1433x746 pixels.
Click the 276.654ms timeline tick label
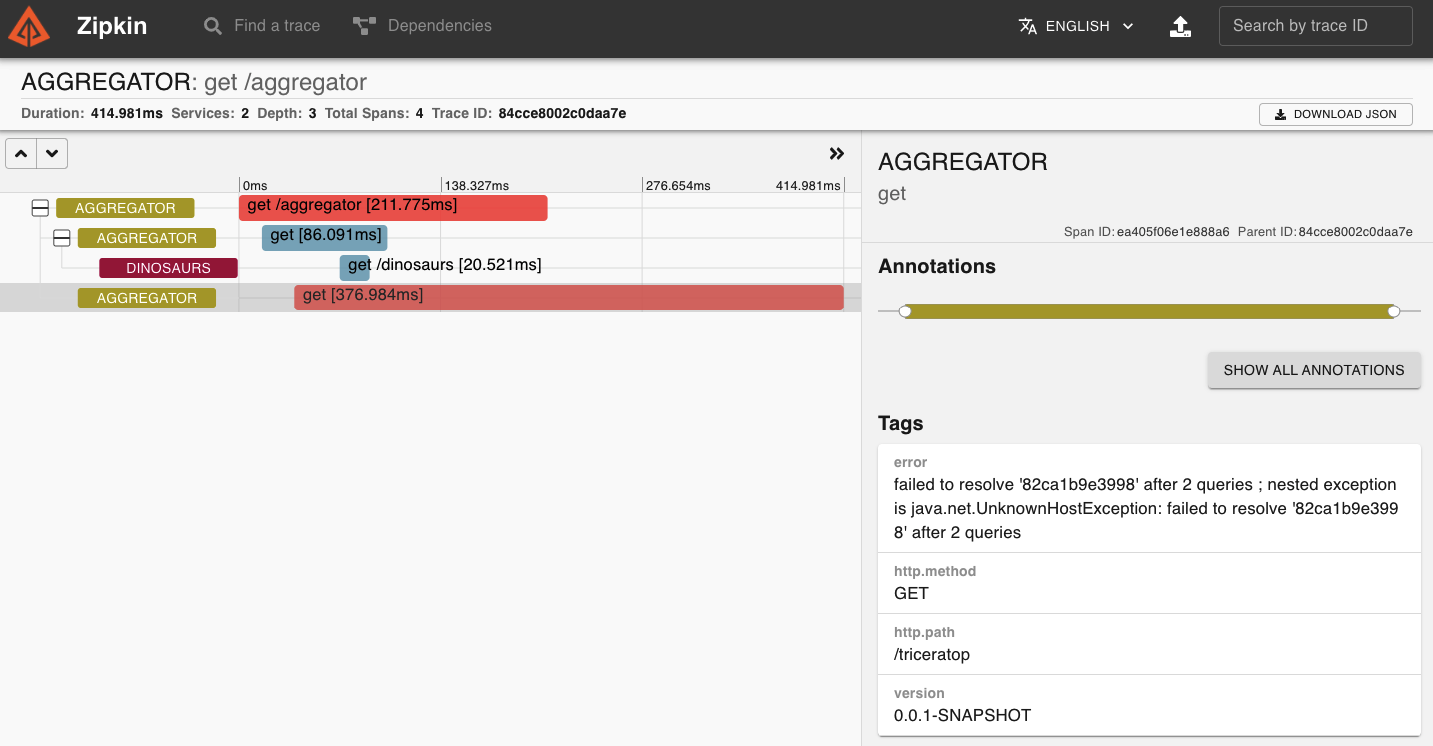[x=678, y=186]
